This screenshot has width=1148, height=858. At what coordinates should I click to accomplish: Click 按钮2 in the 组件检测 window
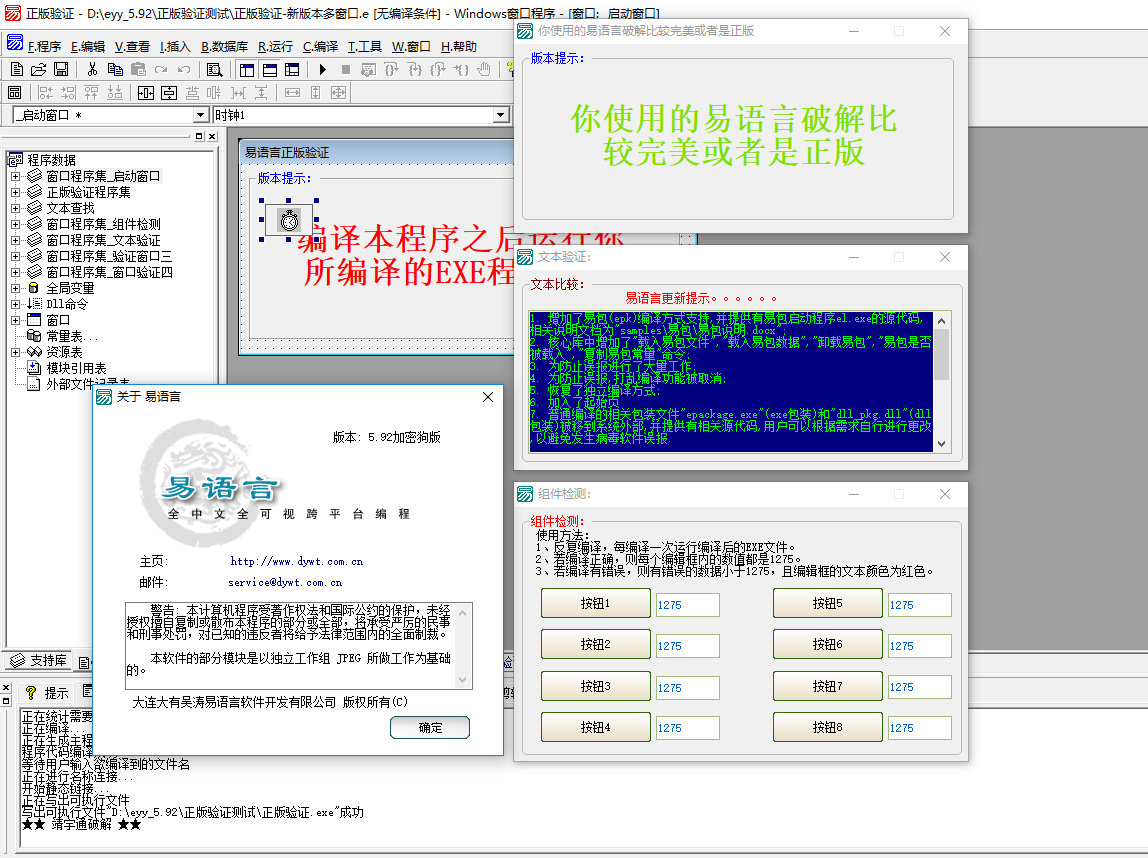pos(595,644)
